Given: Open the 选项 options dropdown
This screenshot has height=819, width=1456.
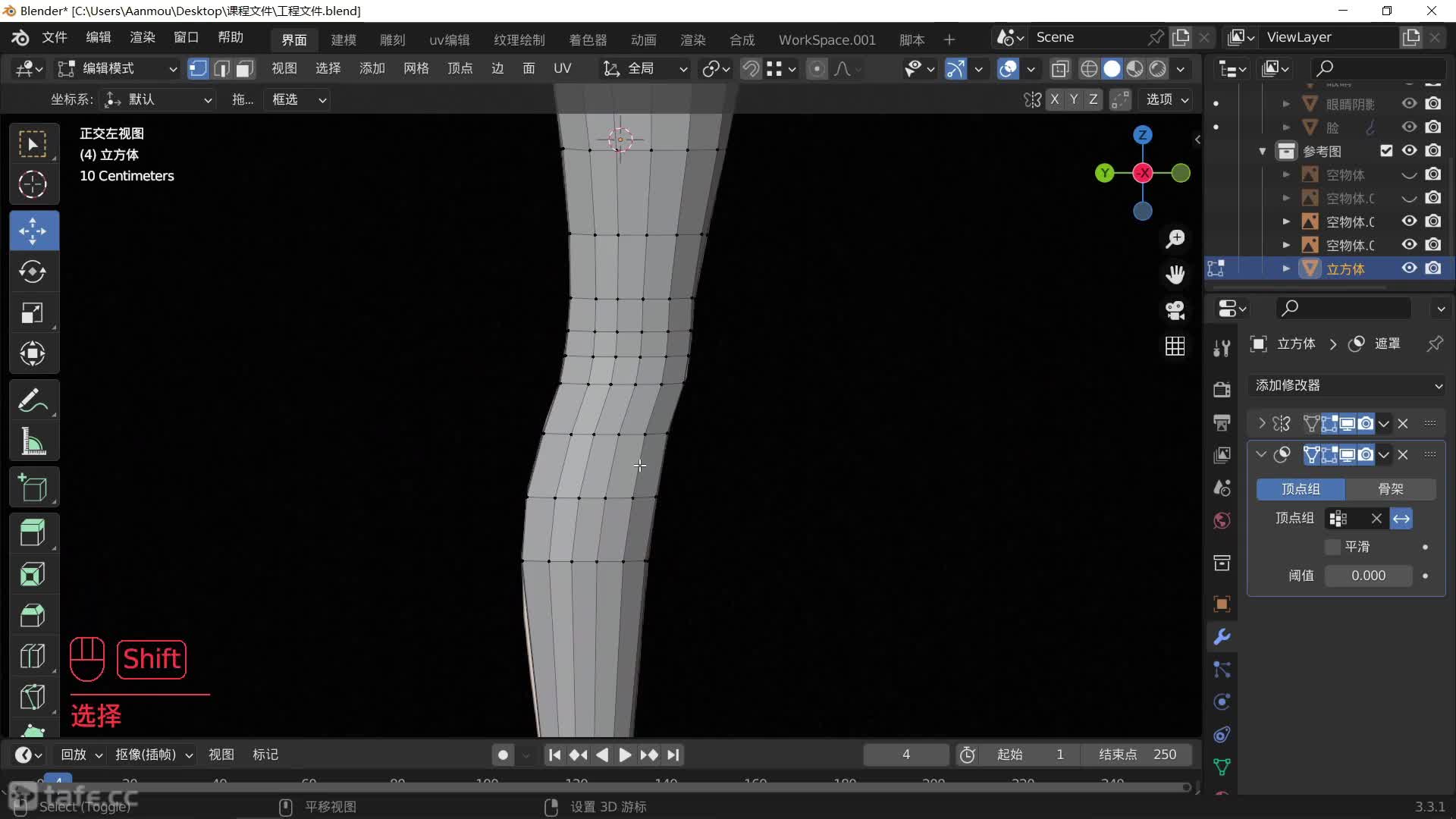Looking at the screenshot, I should pyautogui.click(x=1167, y=99).
